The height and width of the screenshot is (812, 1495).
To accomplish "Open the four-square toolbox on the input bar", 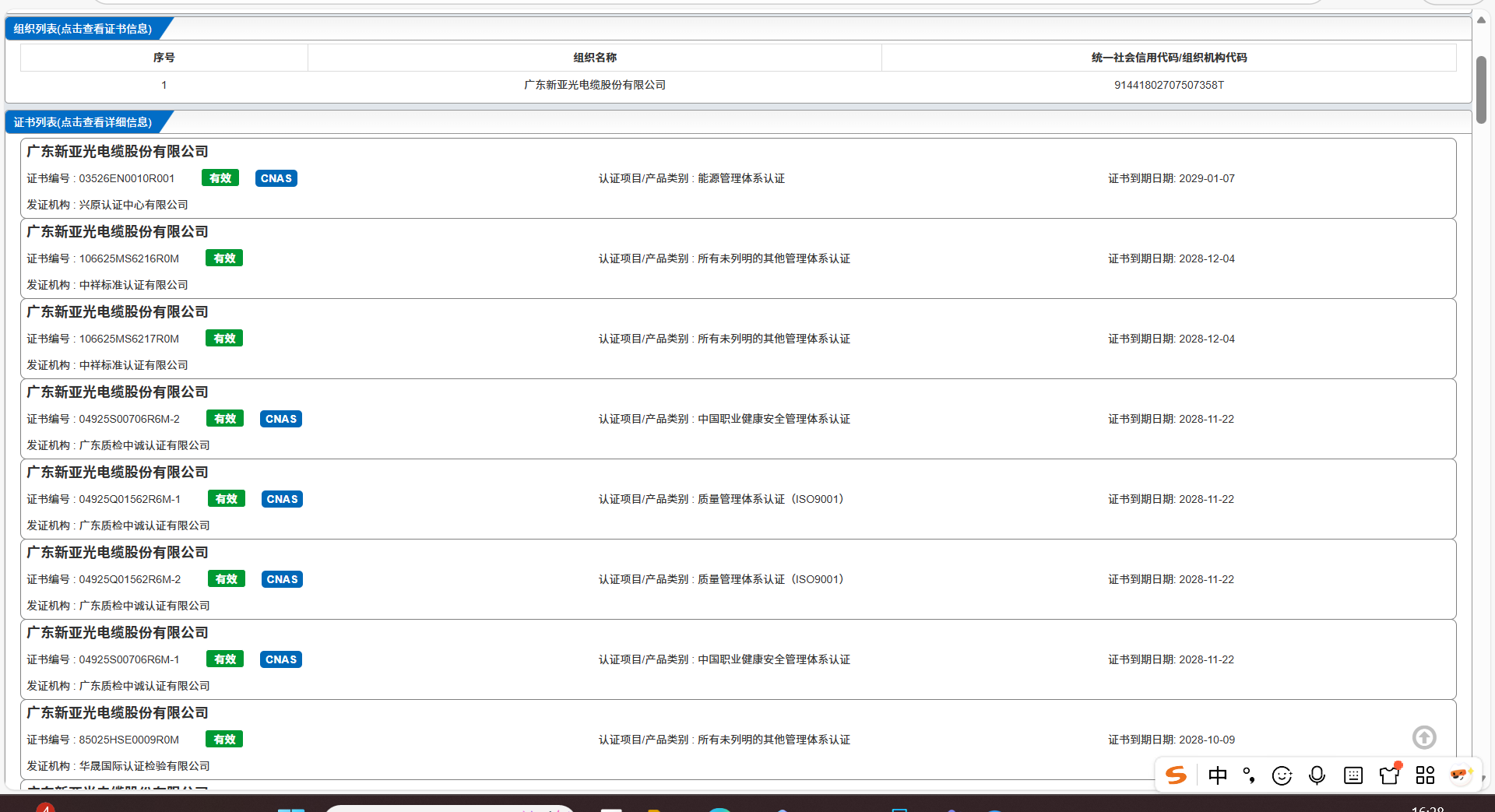I will pyautogui.click(x=1425, y=775).
